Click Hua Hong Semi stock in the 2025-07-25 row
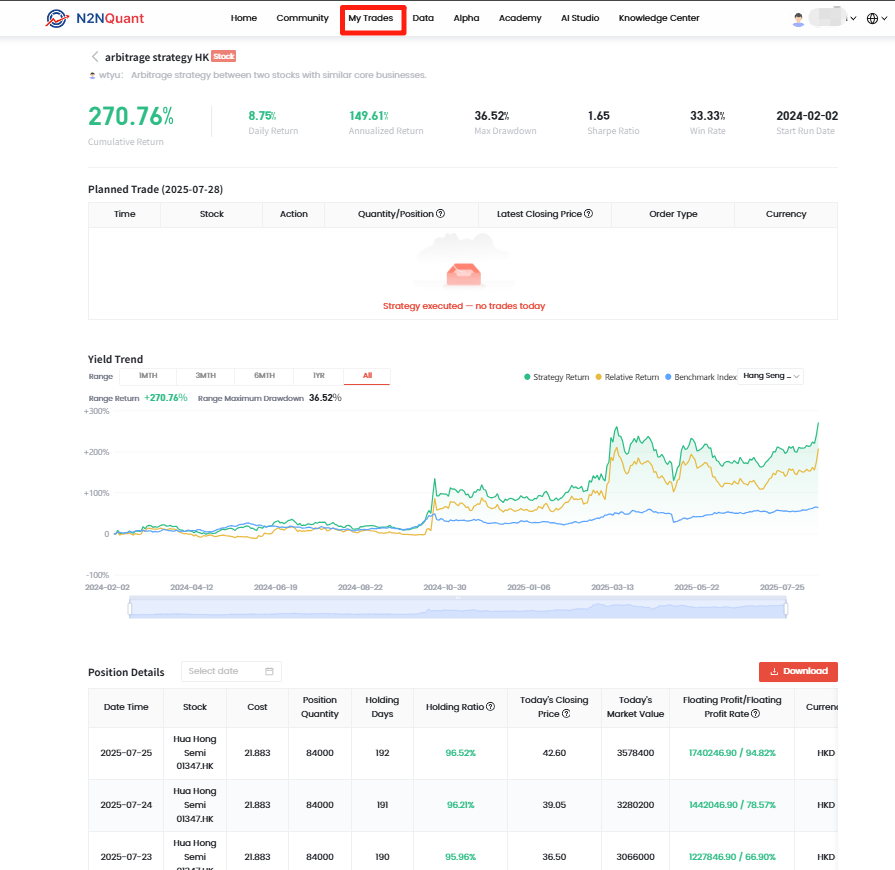The height and width of the screenshot is (870, 895). coord(195,753)
